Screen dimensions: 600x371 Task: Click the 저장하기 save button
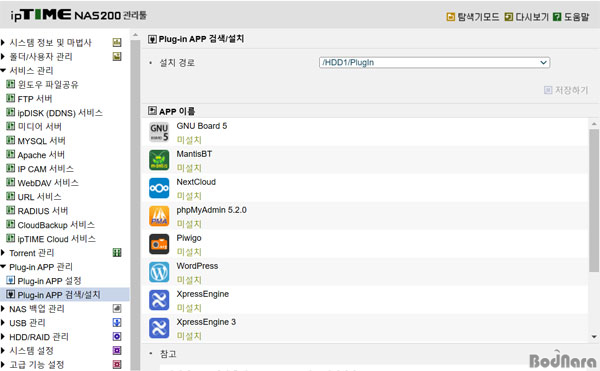[x=566, y=90]
